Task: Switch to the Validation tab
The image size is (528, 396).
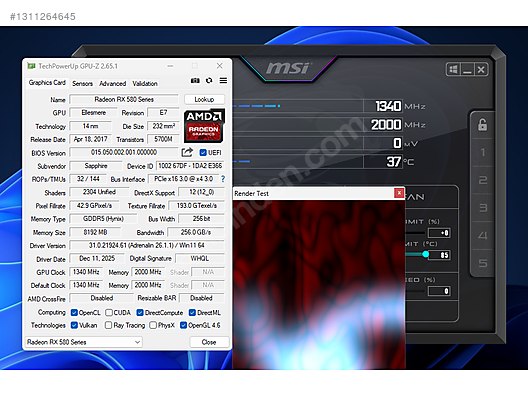Action: pos(145,84)
